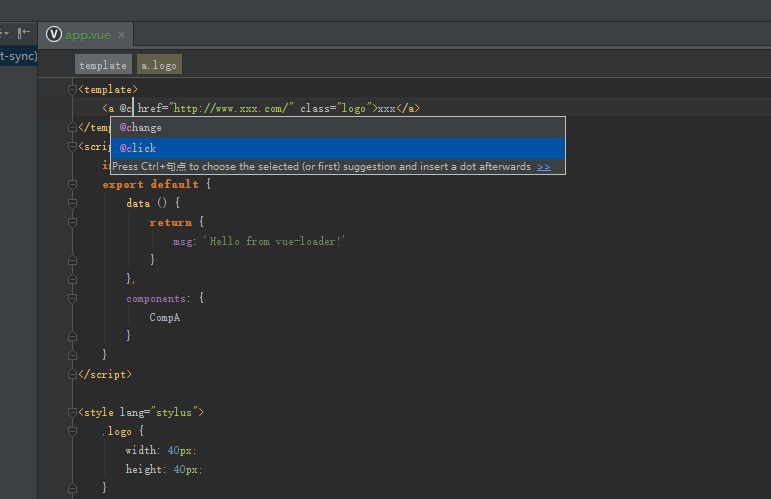
Task: Collapse the .logo rule fold marker
Action: [x=72, y=432]
